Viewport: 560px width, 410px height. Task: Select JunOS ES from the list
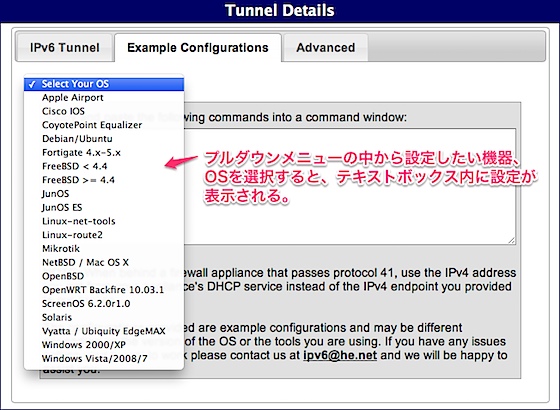tap(104, 208)
